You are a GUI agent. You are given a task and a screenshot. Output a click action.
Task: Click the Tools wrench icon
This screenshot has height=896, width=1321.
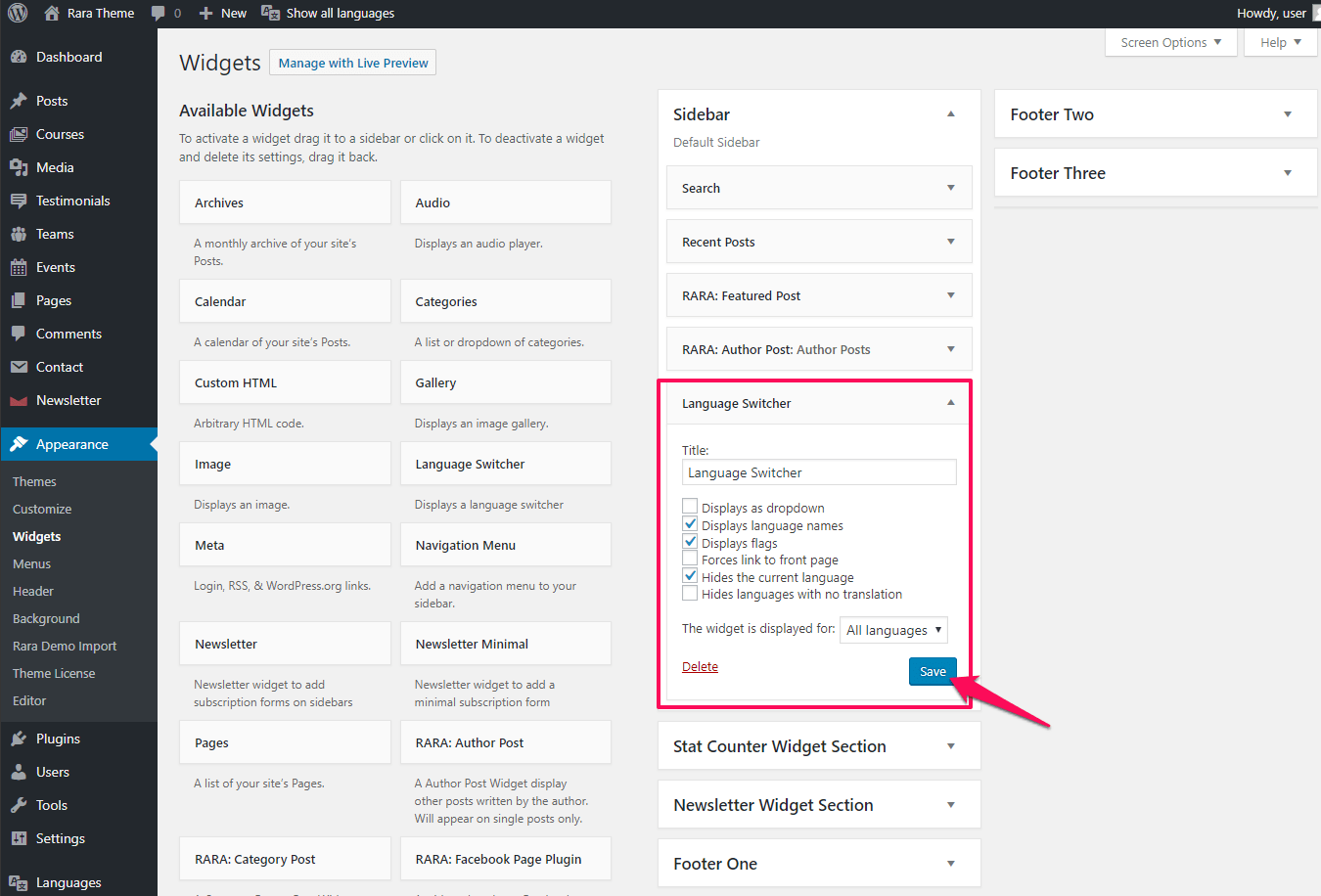coord(19,805)
